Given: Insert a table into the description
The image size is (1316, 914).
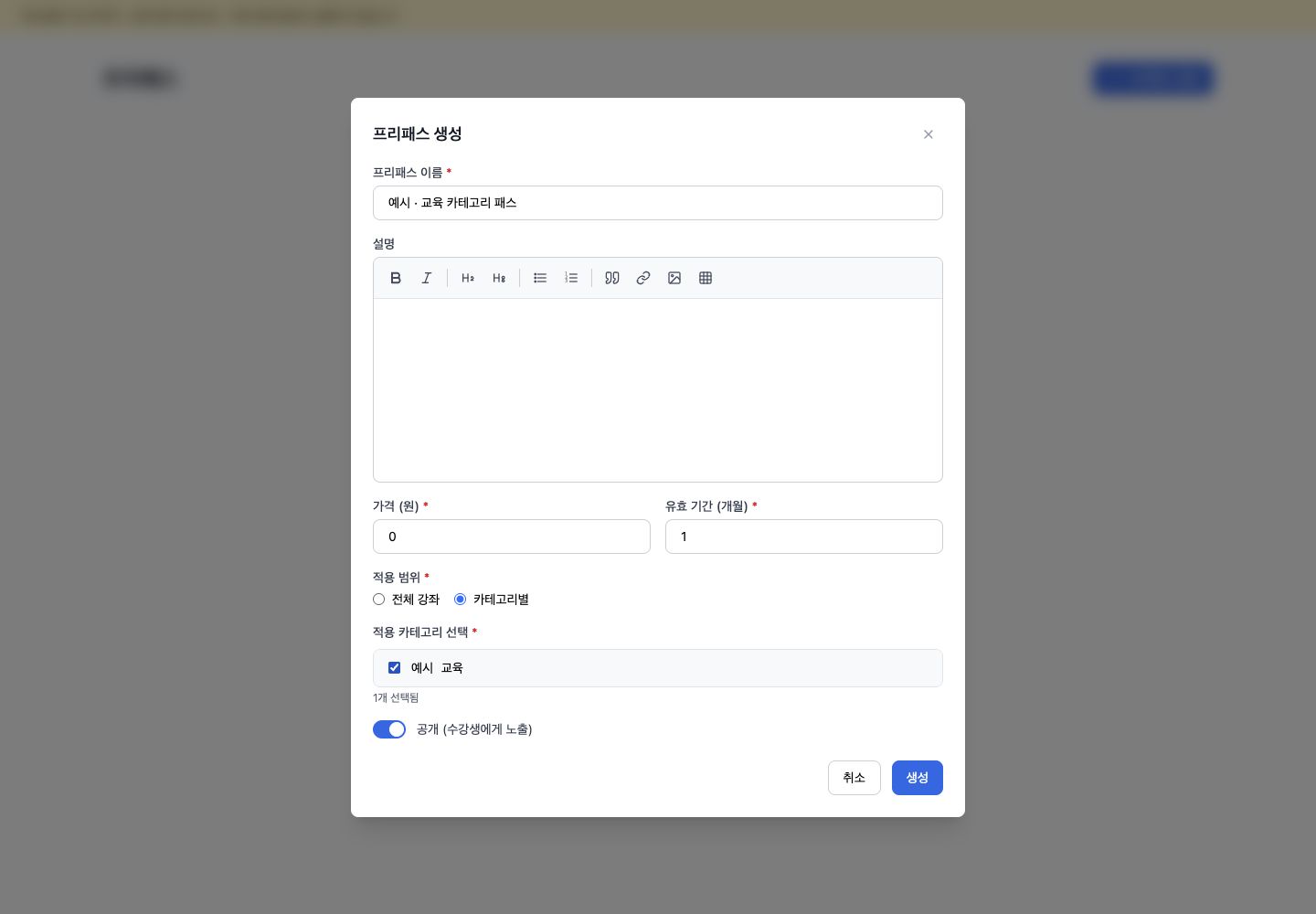Looking at the screenshot, I should [706, 278].
